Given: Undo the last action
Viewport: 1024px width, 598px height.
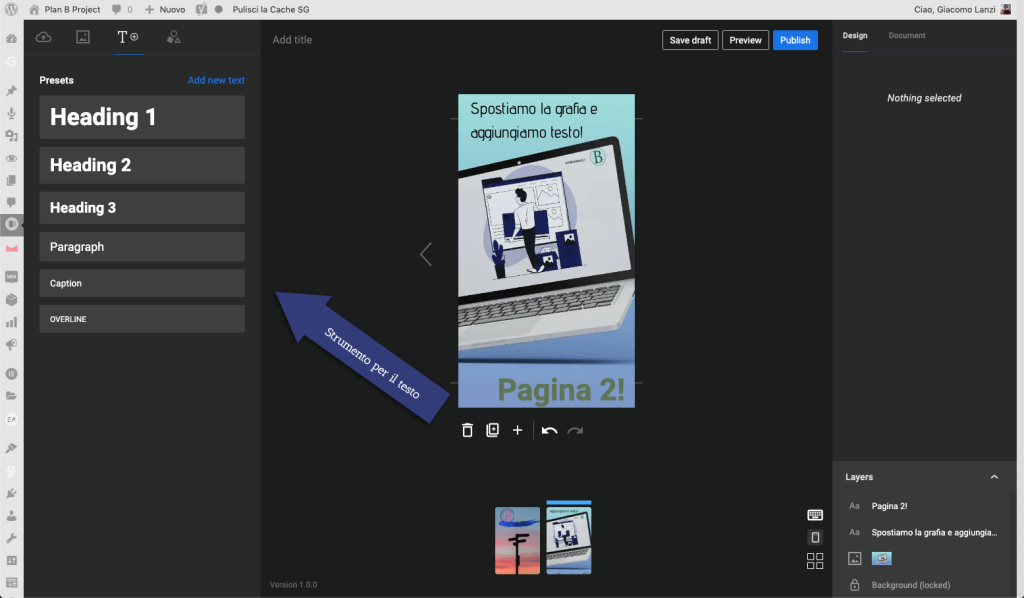Looking at the screenshot, I should tap(549, 430).
